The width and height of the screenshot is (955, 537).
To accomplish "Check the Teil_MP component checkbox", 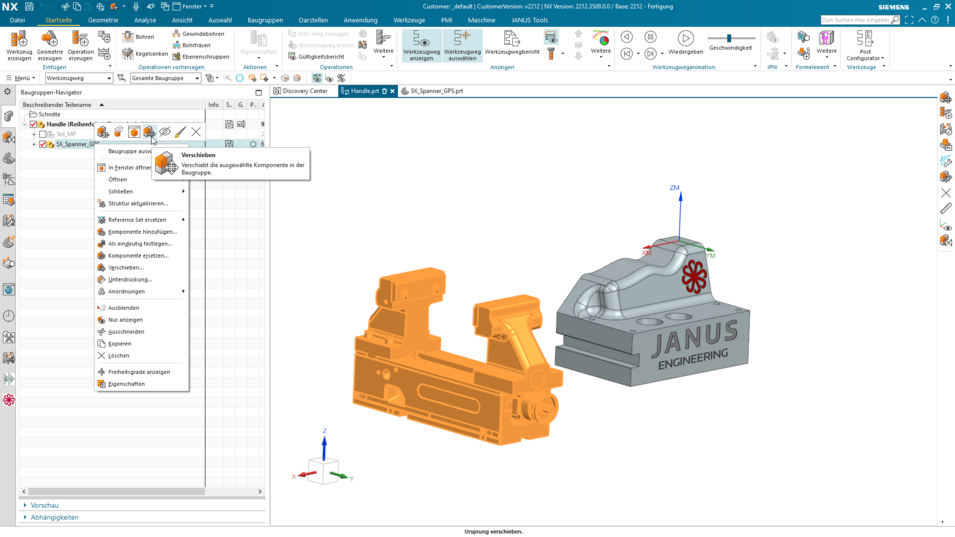I will point(43,134).
